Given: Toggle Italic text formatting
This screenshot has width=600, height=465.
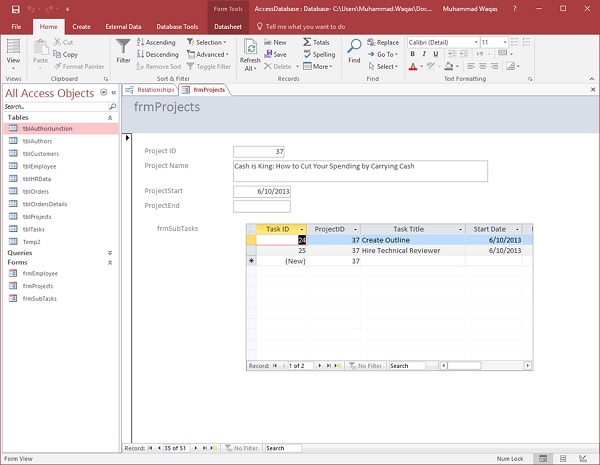Looking at the screenshot, I should (422, 55).
